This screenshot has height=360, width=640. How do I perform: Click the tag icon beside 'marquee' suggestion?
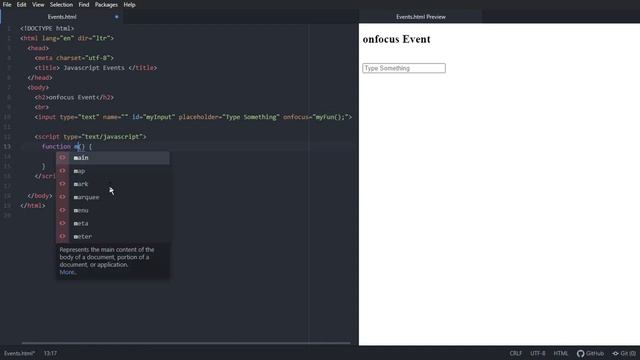point(62,197)
